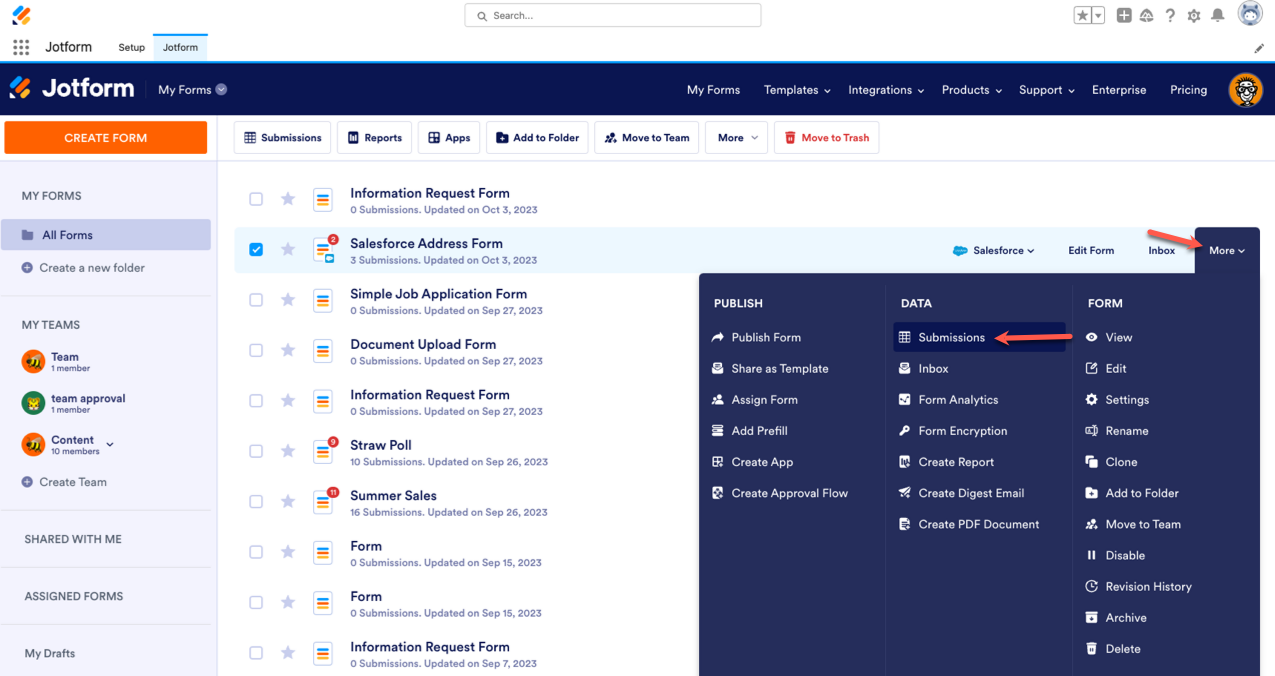
Task: Select Delete in the Form column
Action: (1113, 649)
